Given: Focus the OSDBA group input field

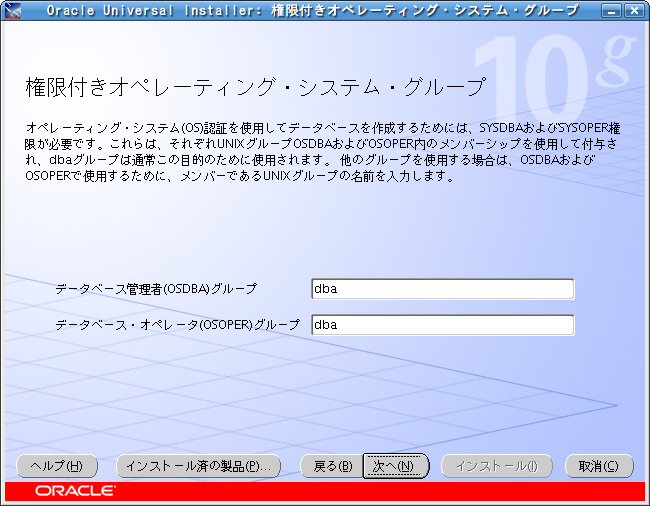Looking at the screenshot, I should pos(442,289).
